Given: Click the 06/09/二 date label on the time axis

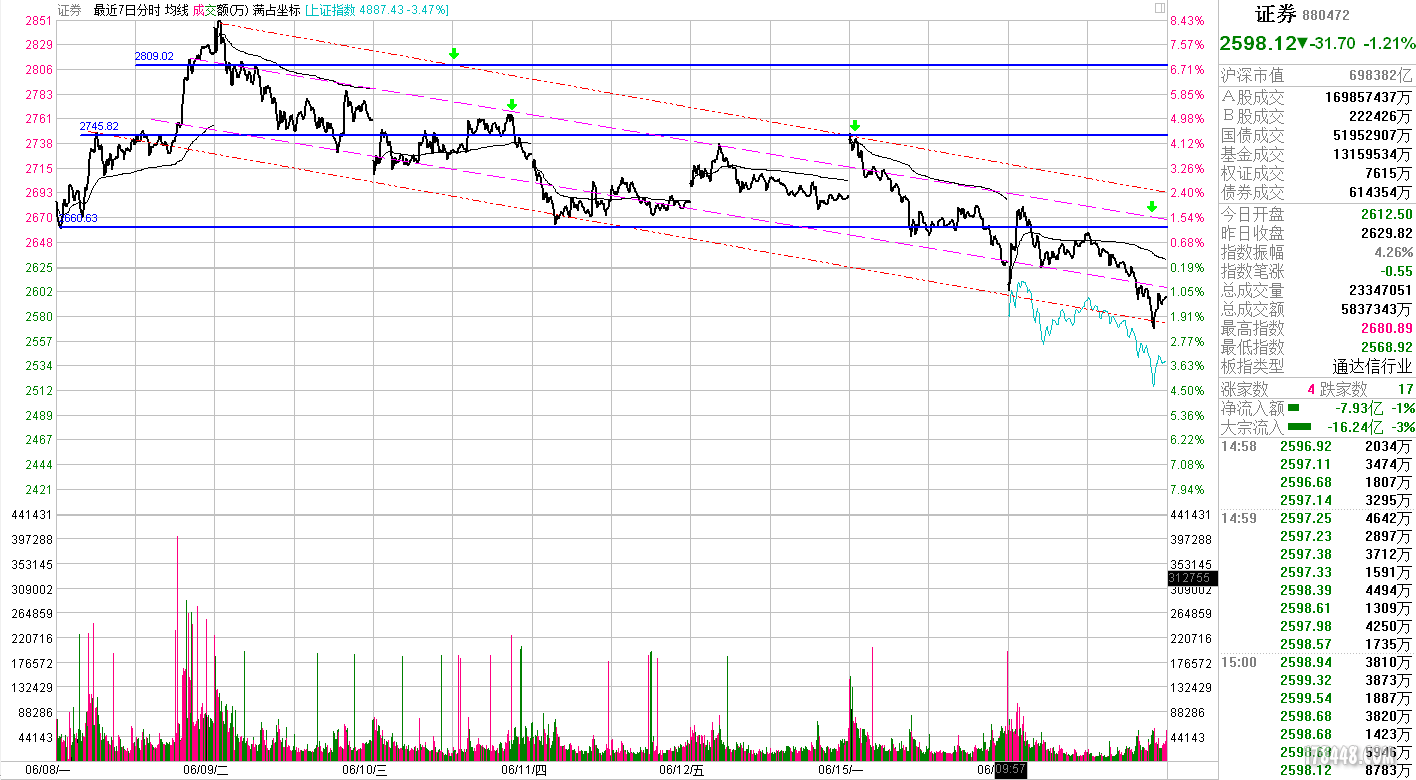Looking at the screenshot, I should point(206,770).
